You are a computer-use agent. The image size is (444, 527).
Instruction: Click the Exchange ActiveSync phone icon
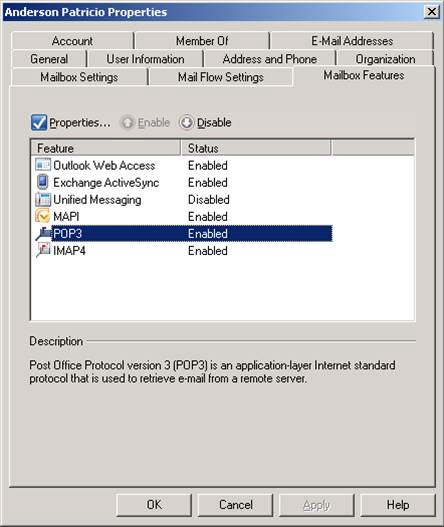pyautogui.click(x=43, y=182)
